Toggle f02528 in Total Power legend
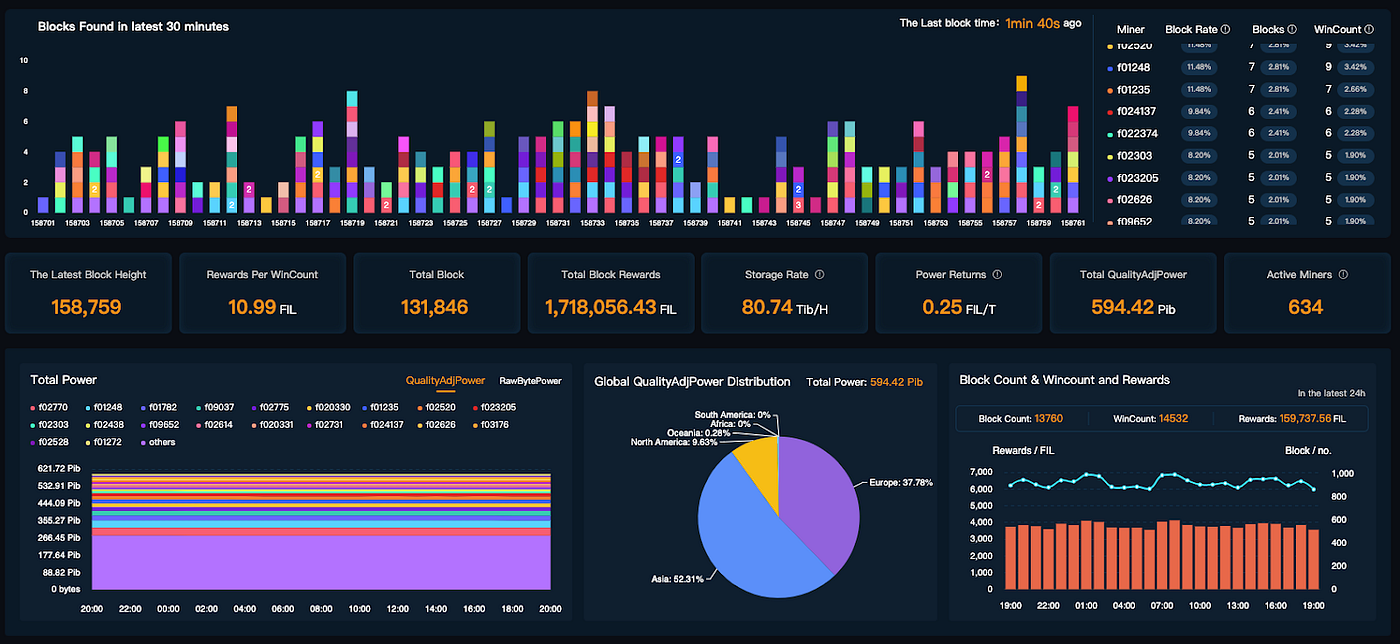Screen dimensions: 1400x644 tap(49, 441)
